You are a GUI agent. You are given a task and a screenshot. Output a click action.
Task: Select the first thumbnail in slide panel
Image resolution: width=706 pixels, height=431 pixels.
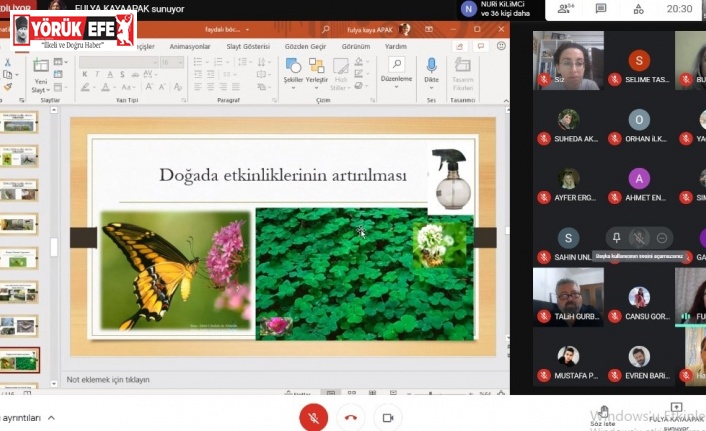pyautogui.click(x=19, y=122)
